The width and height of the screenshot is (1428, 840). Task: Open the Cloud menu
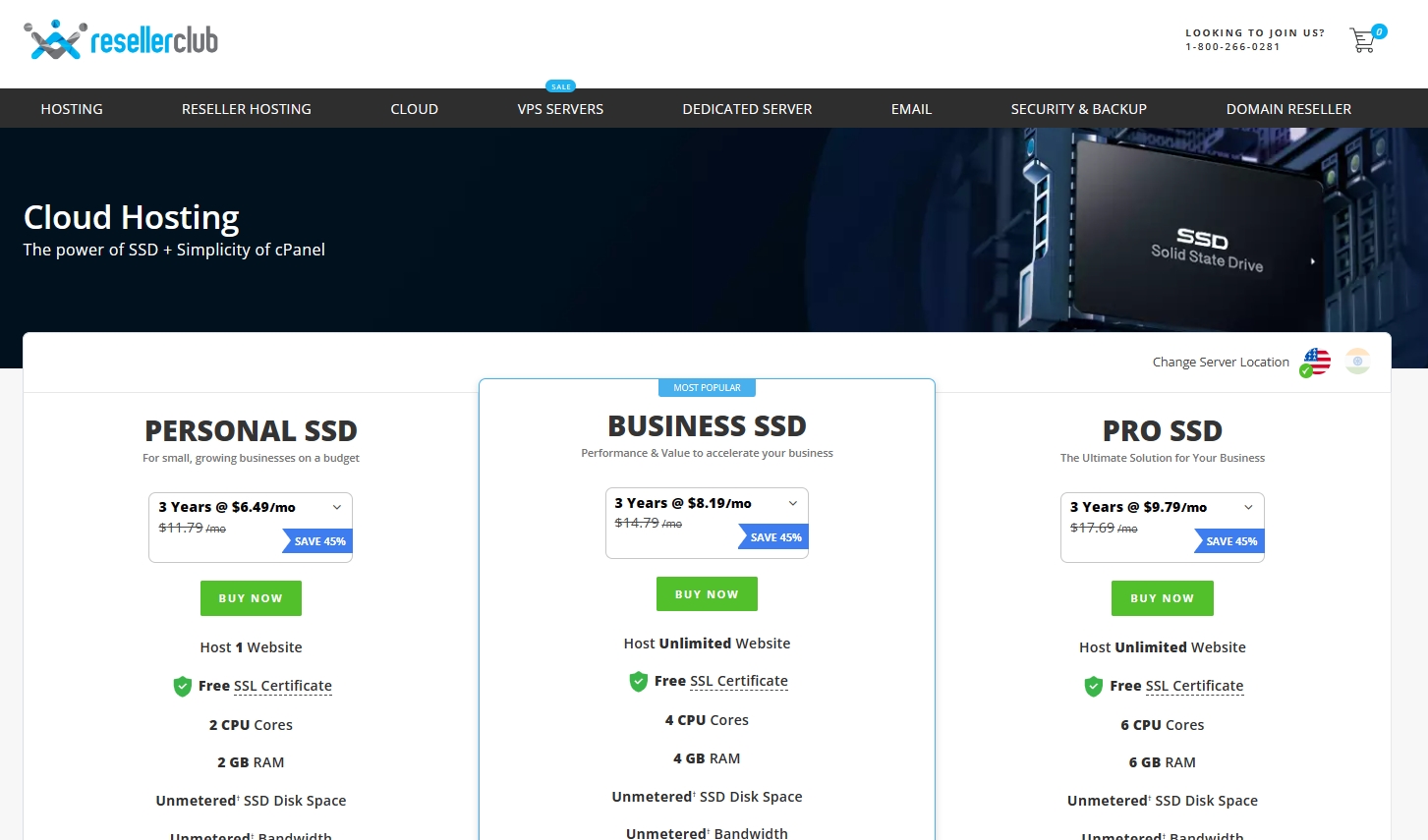click(415, 109)
